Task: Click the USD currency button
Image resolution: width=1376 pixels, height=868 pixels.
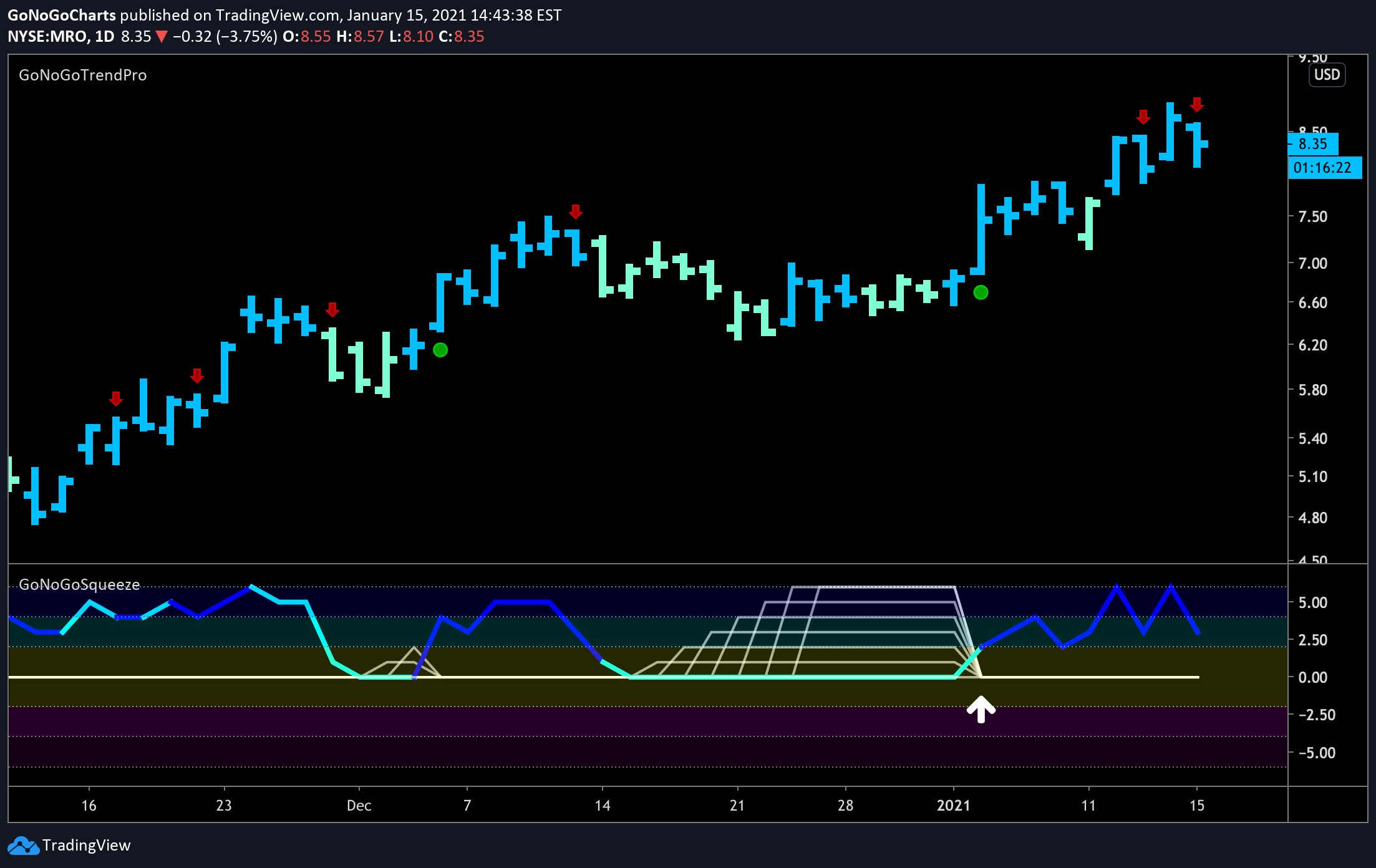Action: pos(1327,75)
